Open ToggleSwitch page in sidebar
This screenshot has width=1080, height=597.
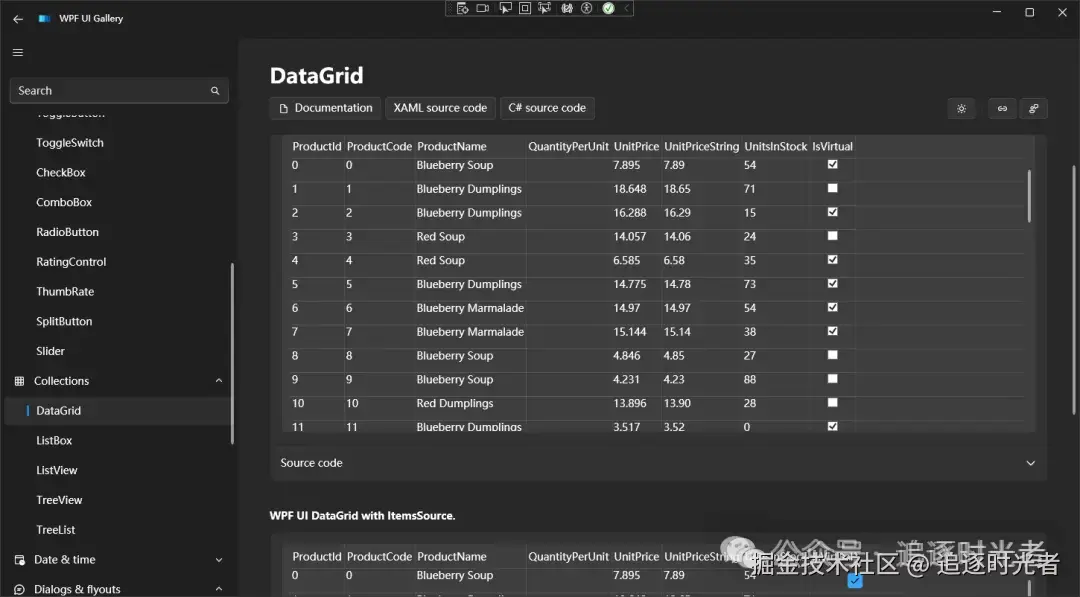click(x=70, y=143)
